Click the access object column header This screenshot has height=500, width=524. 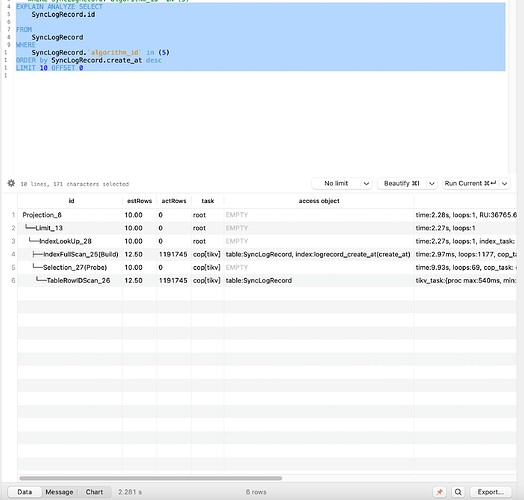point(319,201)
